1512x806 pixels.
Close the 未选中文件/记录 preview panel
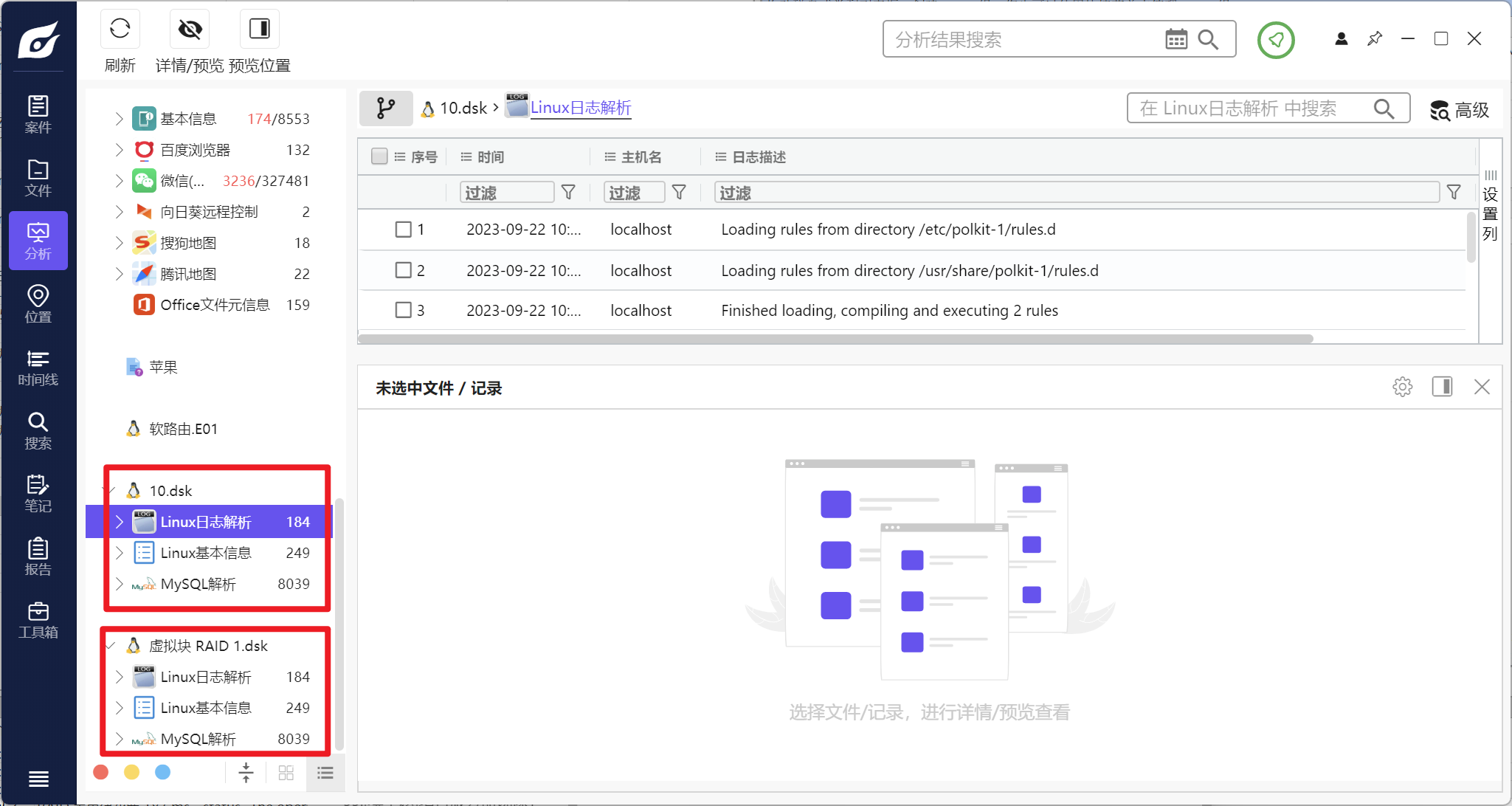(1482, 387)
